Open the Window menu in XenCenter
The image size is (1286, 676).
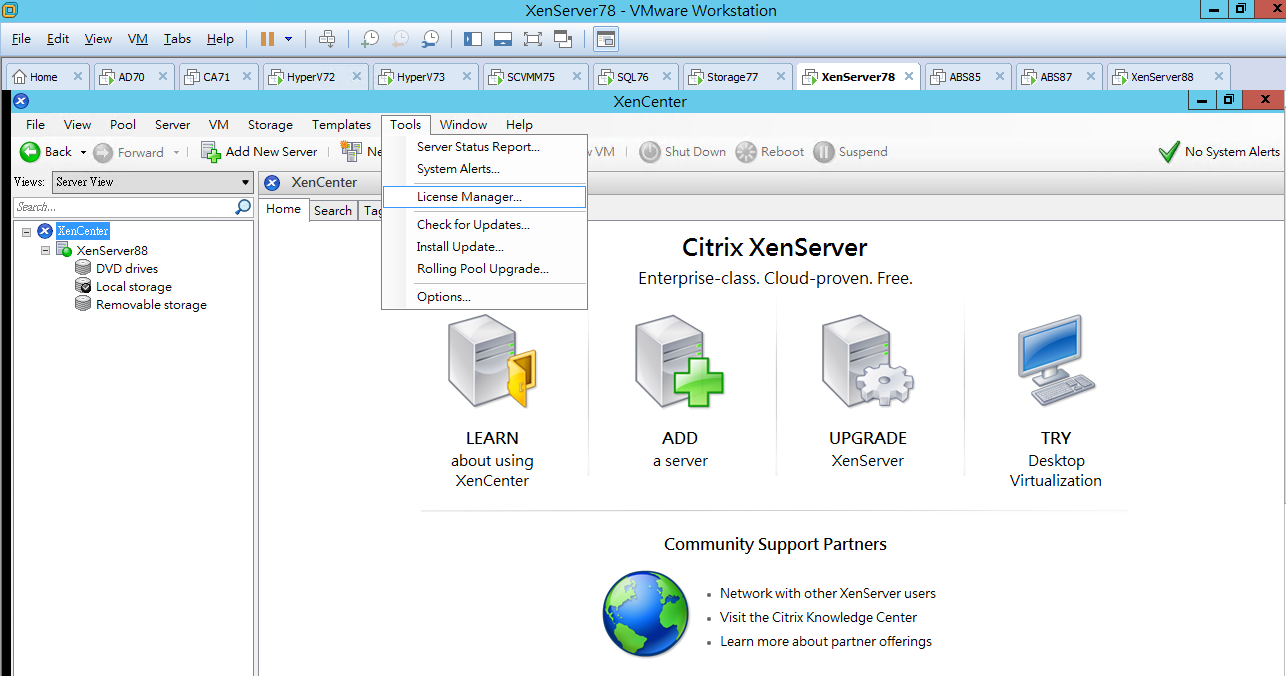463,125
